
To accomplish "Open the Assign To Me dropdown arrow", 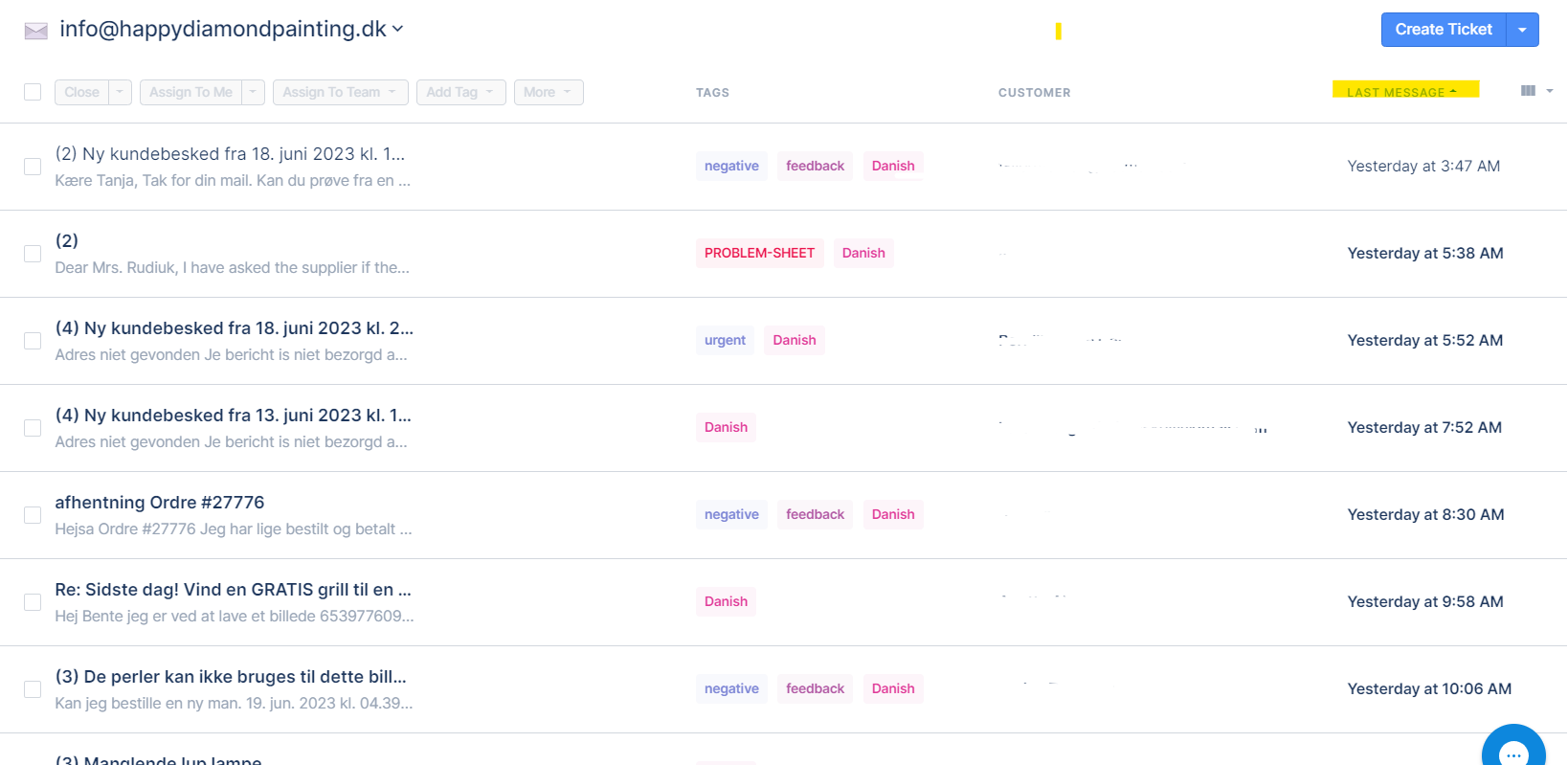I will coord(253,92).
